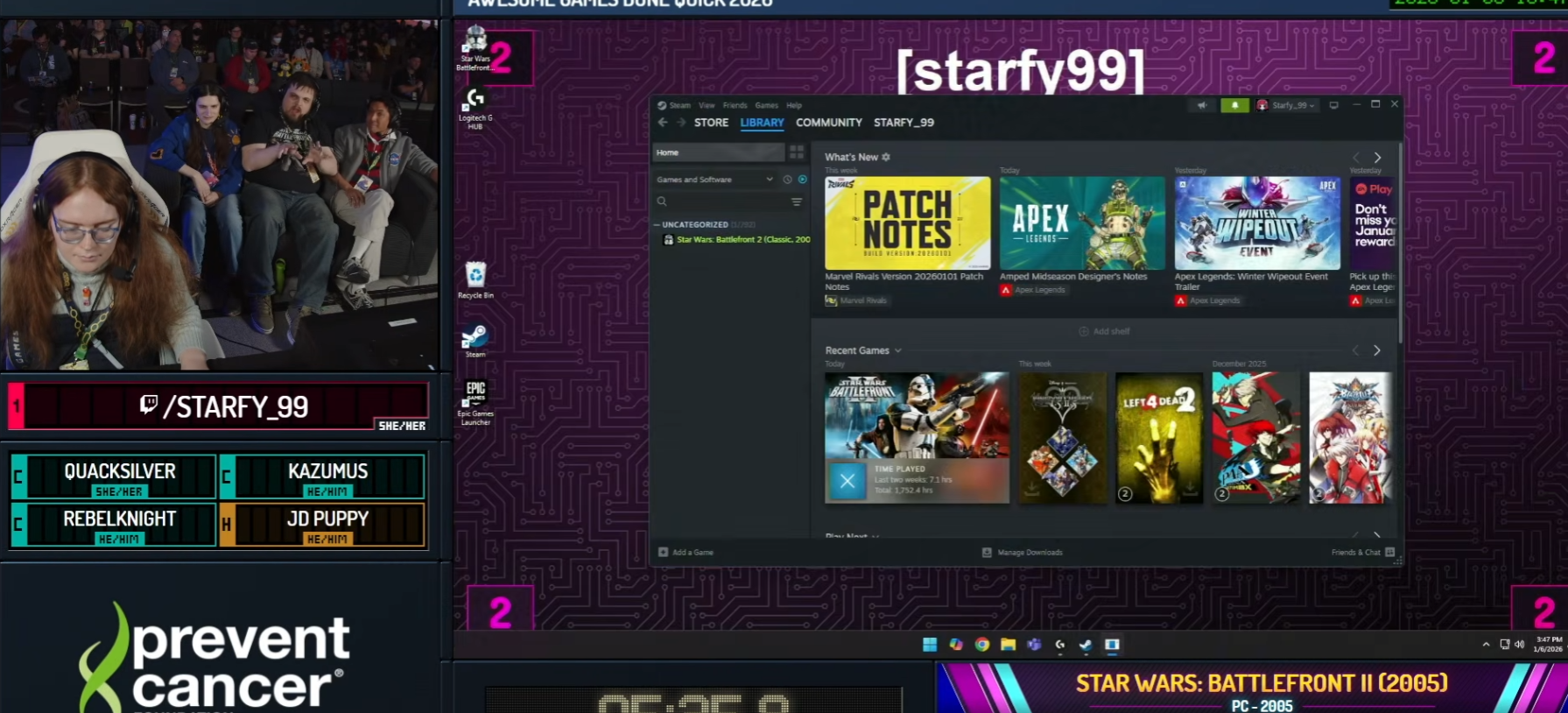Viewport: 1568px width, 713px height.
Task: Show next What's New items
Action: [1377, 158]
